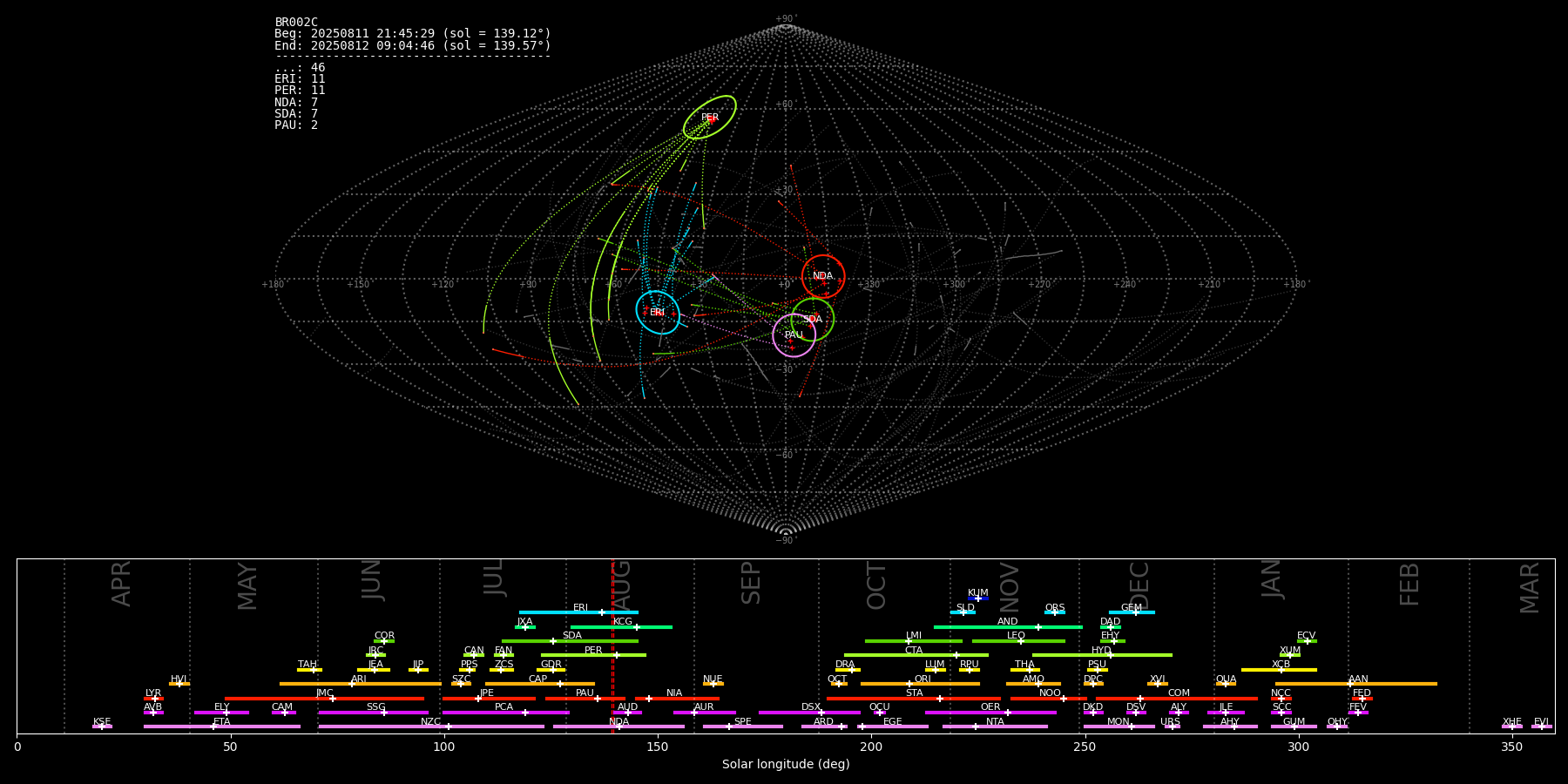This screenshot has width=1568, height=784.
Task: Click the NIA shower bar in the timeline
Action: [677, 699]
